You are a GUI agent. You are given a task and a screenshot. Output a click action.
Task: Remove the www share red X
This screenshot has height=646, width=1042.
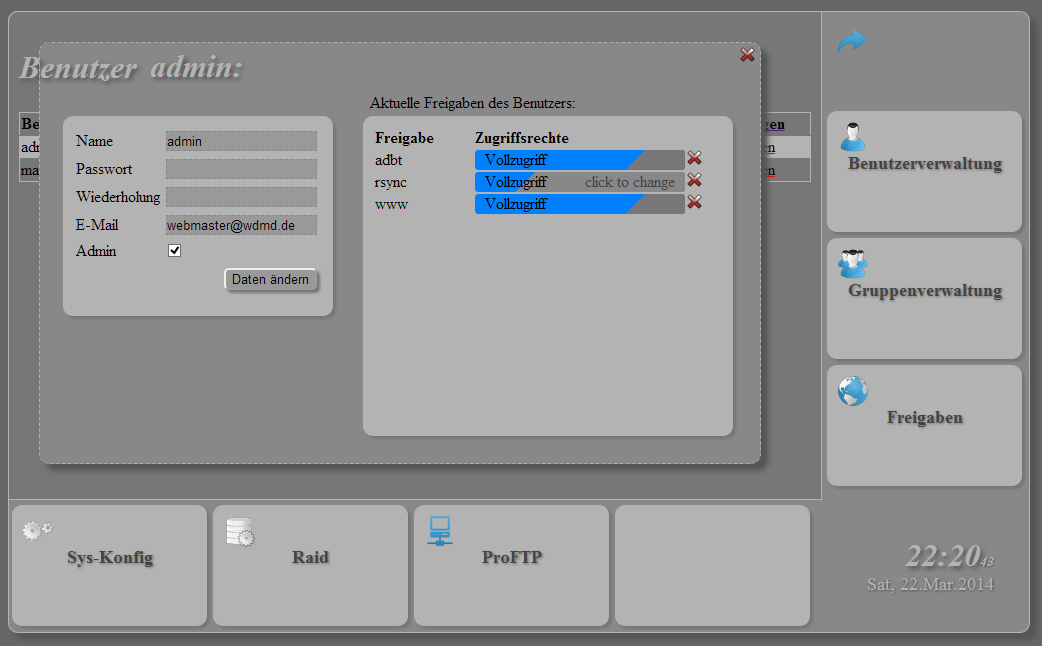(694, 202)
